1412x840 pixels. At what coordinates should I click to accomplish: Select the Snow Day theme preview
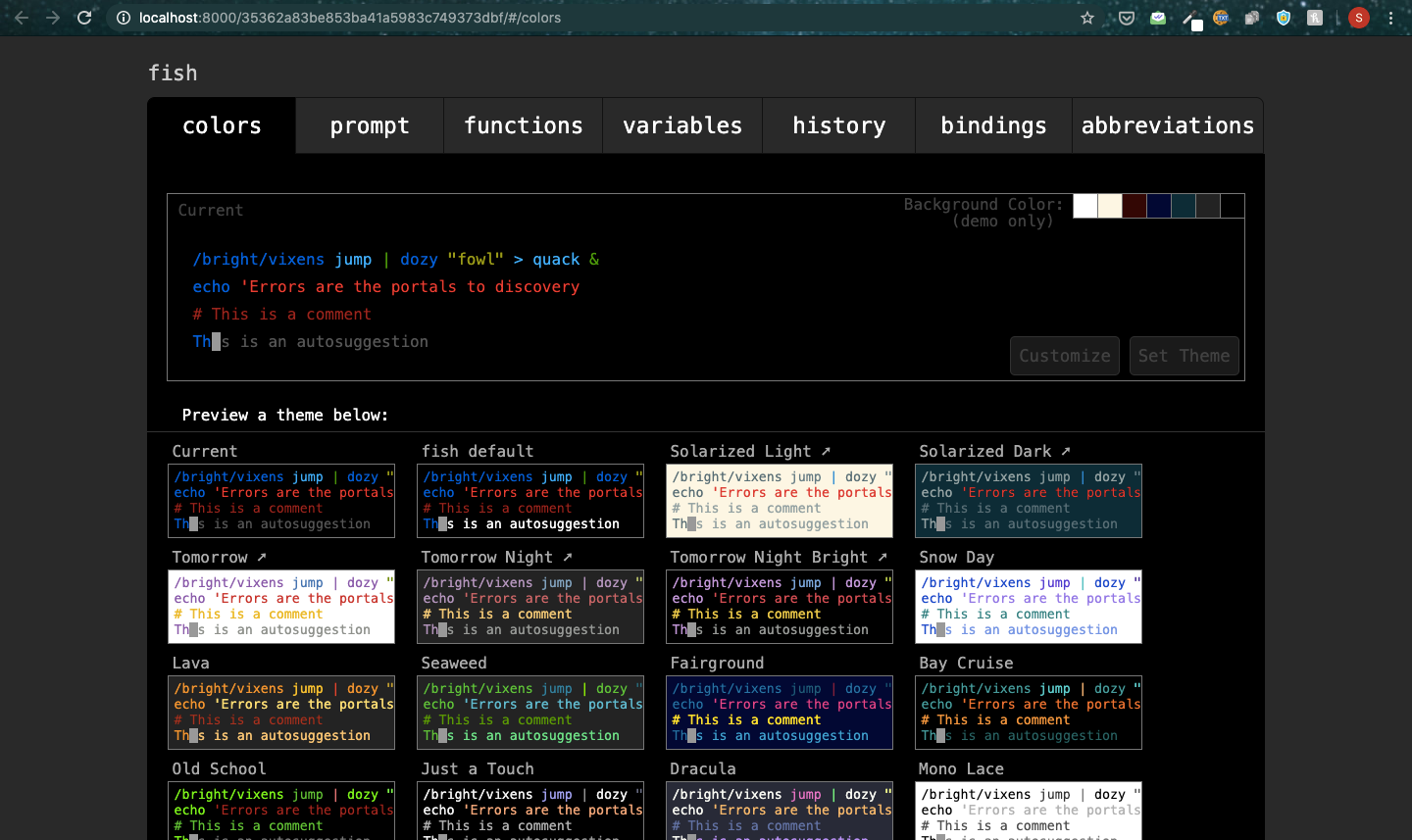1028,606
